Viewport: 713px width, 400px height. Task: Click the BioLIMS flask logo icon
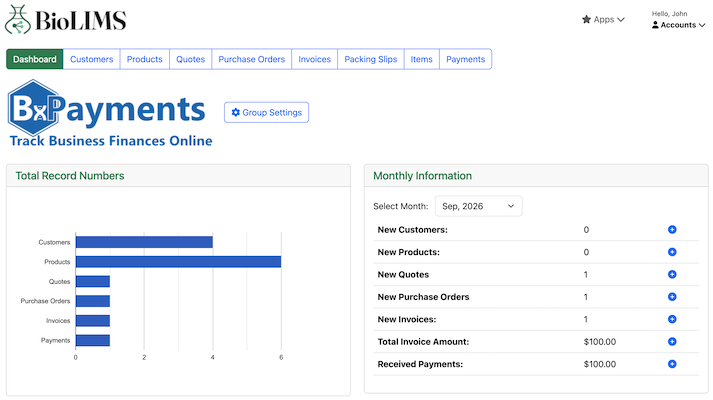(x=18, y=20)
